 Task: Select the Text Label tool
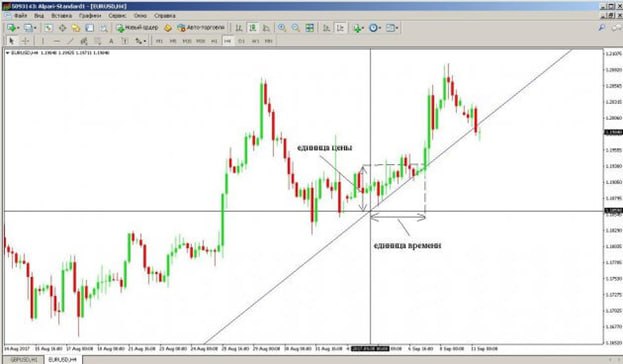pos(124,41)
